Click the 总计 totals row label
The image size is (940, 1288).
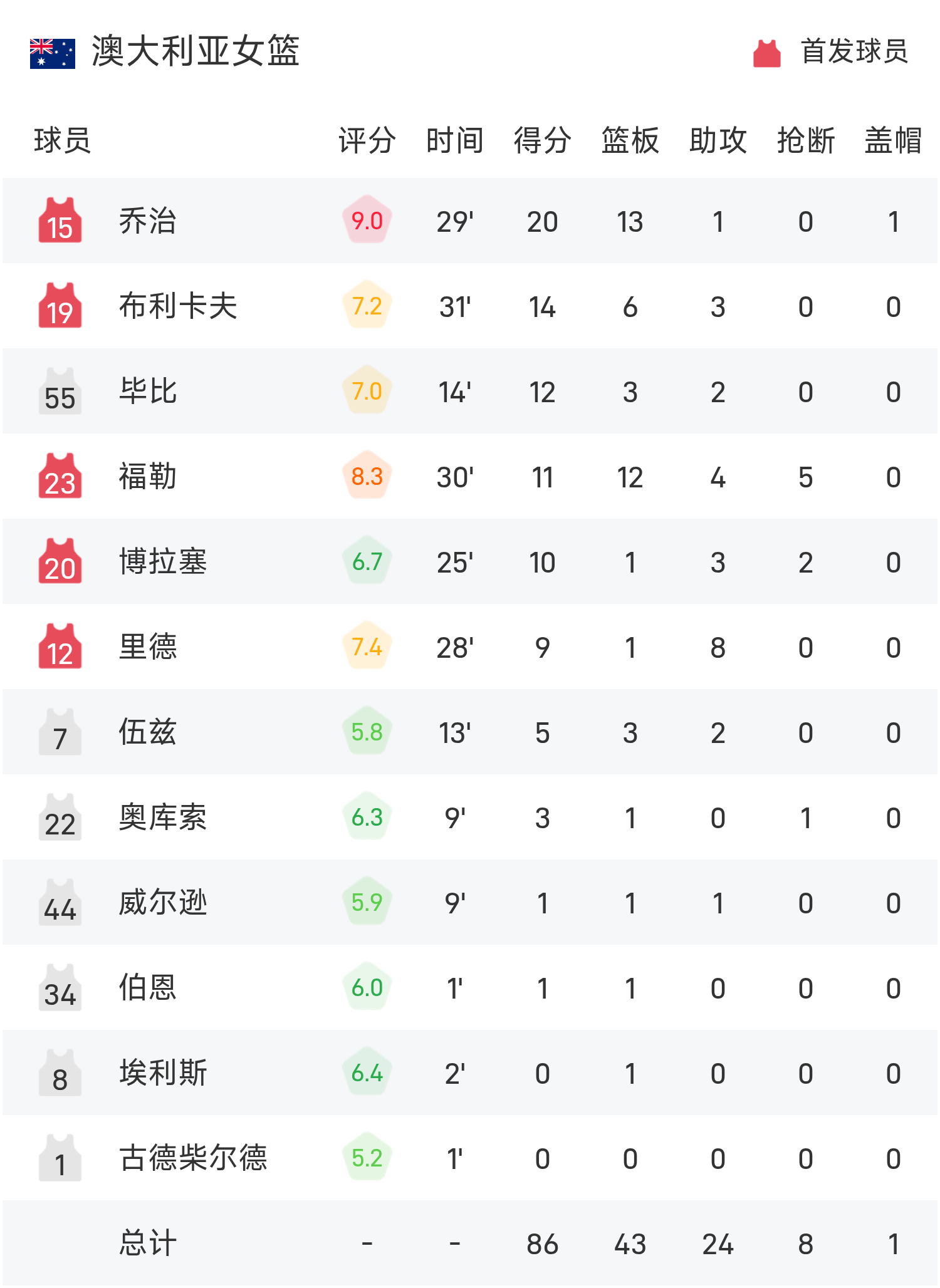(148, 1243)
